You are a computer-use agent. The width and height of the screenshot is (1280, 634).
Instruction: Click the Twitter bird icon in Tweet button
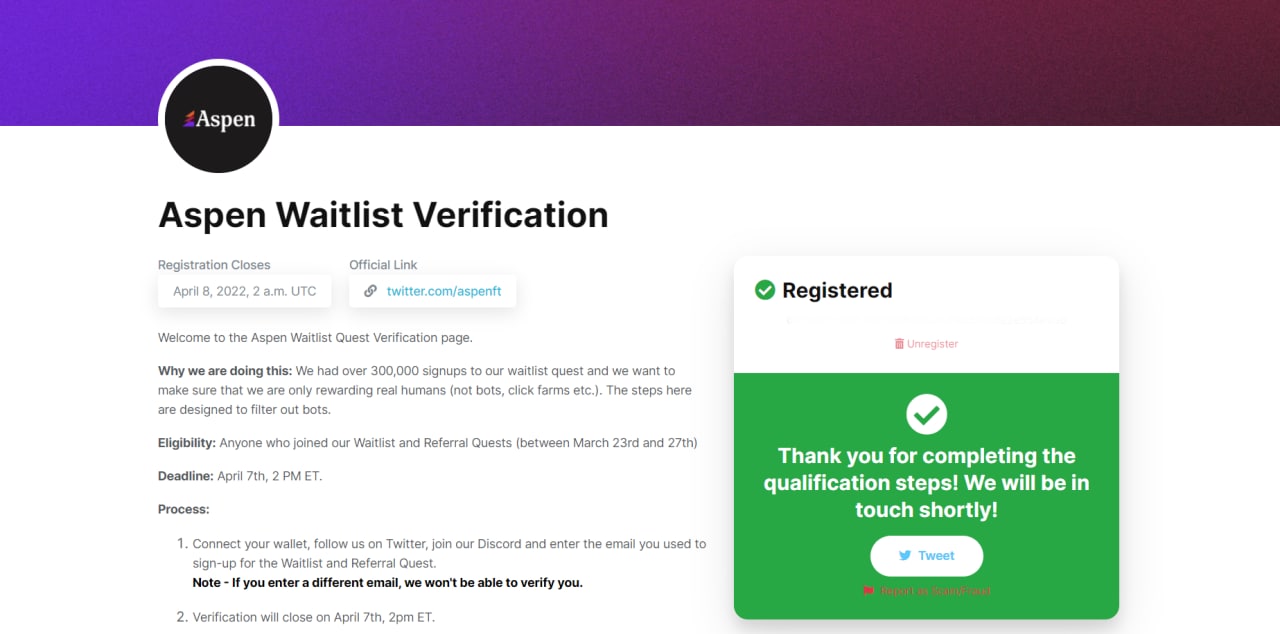pos(905,556)
